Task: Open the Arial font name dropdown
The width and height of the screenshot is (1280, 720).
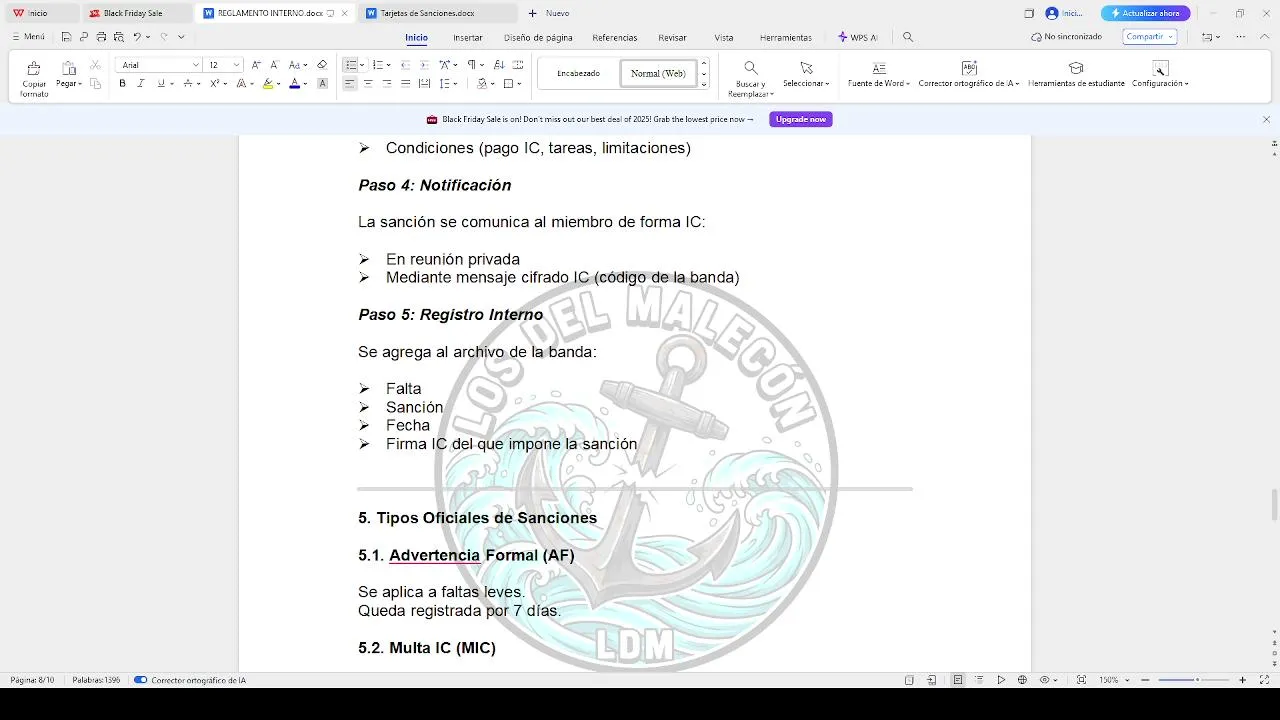Action: pyautogui.click(x=196, y=65)
